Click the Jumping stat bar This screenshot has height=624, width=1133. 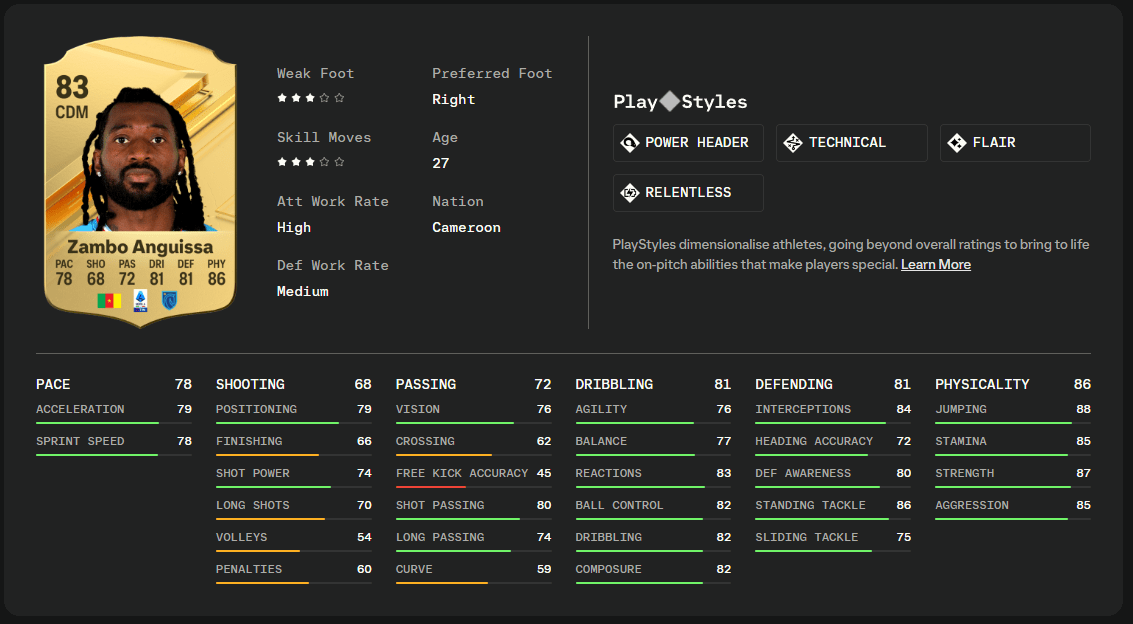click(x=1013, y=422)
